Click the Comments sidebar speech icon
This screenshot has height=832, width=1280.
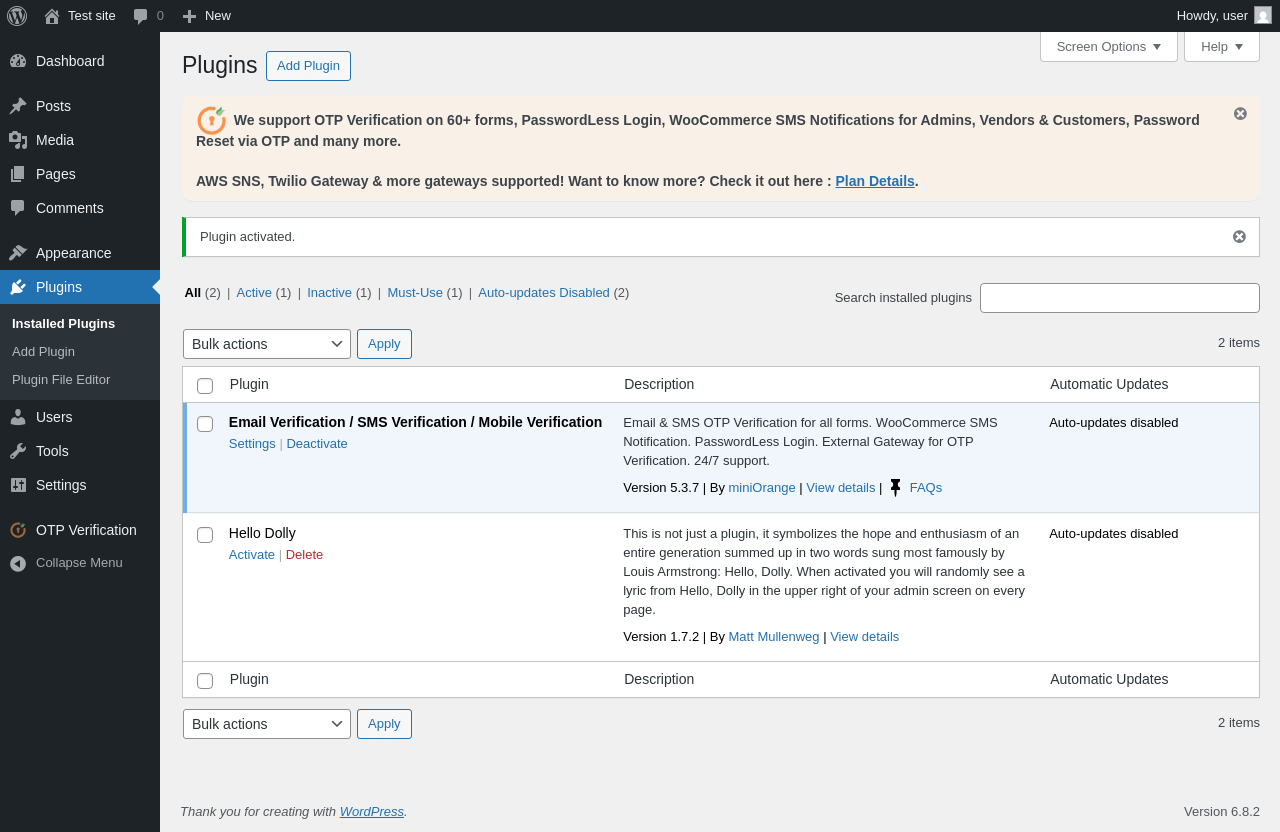click(18, 208)
